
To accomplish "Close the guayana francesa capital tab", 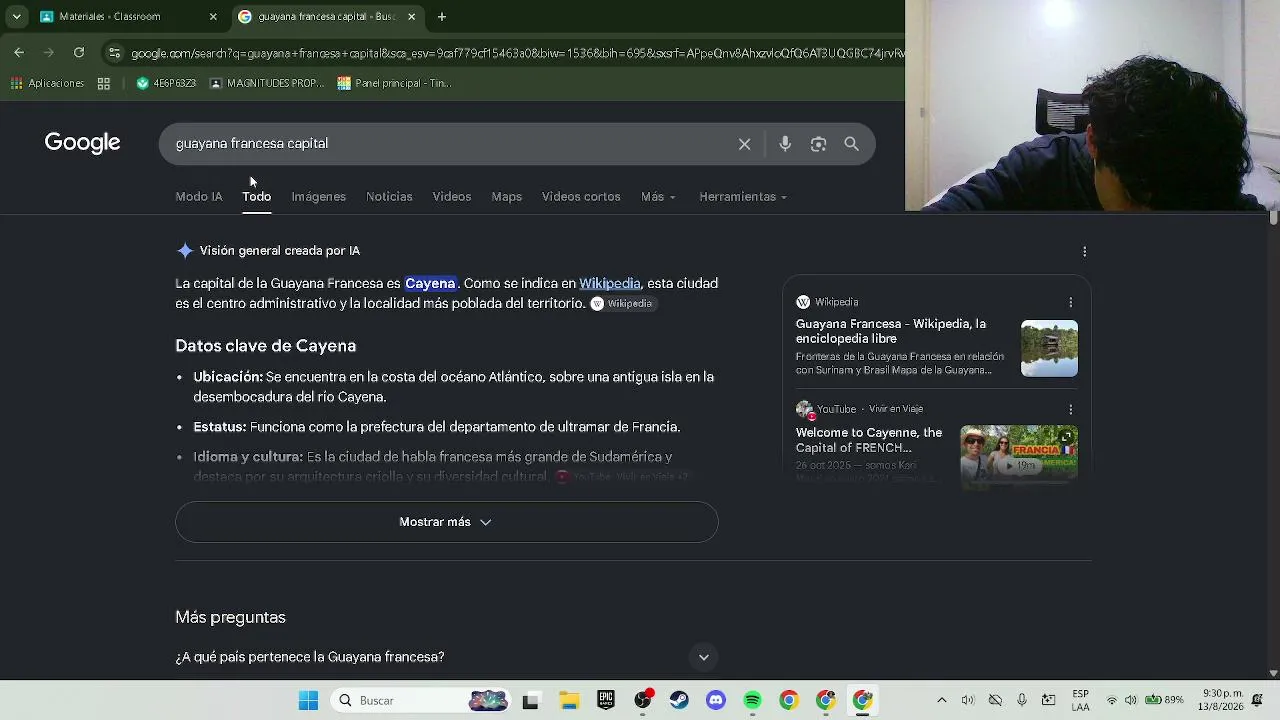I will coord(411,17).
